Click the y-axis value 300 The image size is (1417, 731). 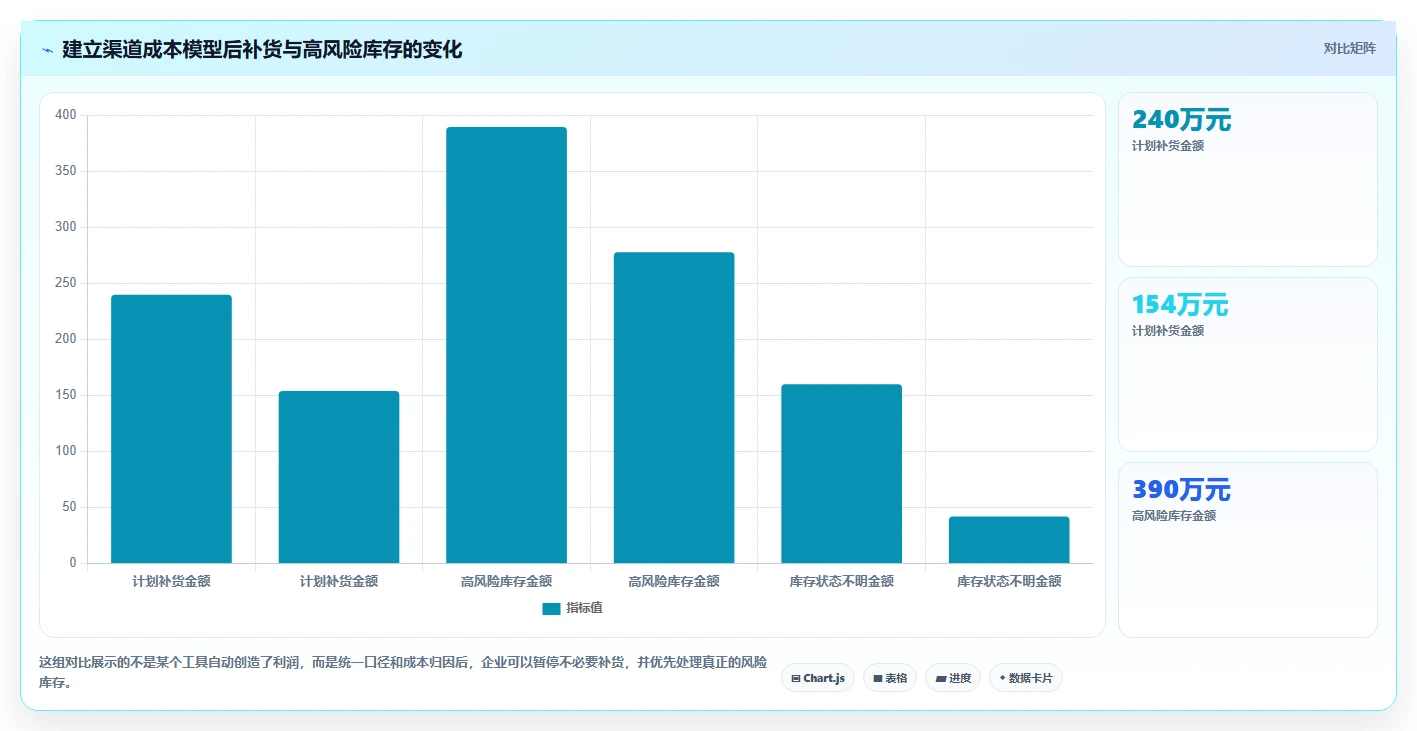[66, 227]
